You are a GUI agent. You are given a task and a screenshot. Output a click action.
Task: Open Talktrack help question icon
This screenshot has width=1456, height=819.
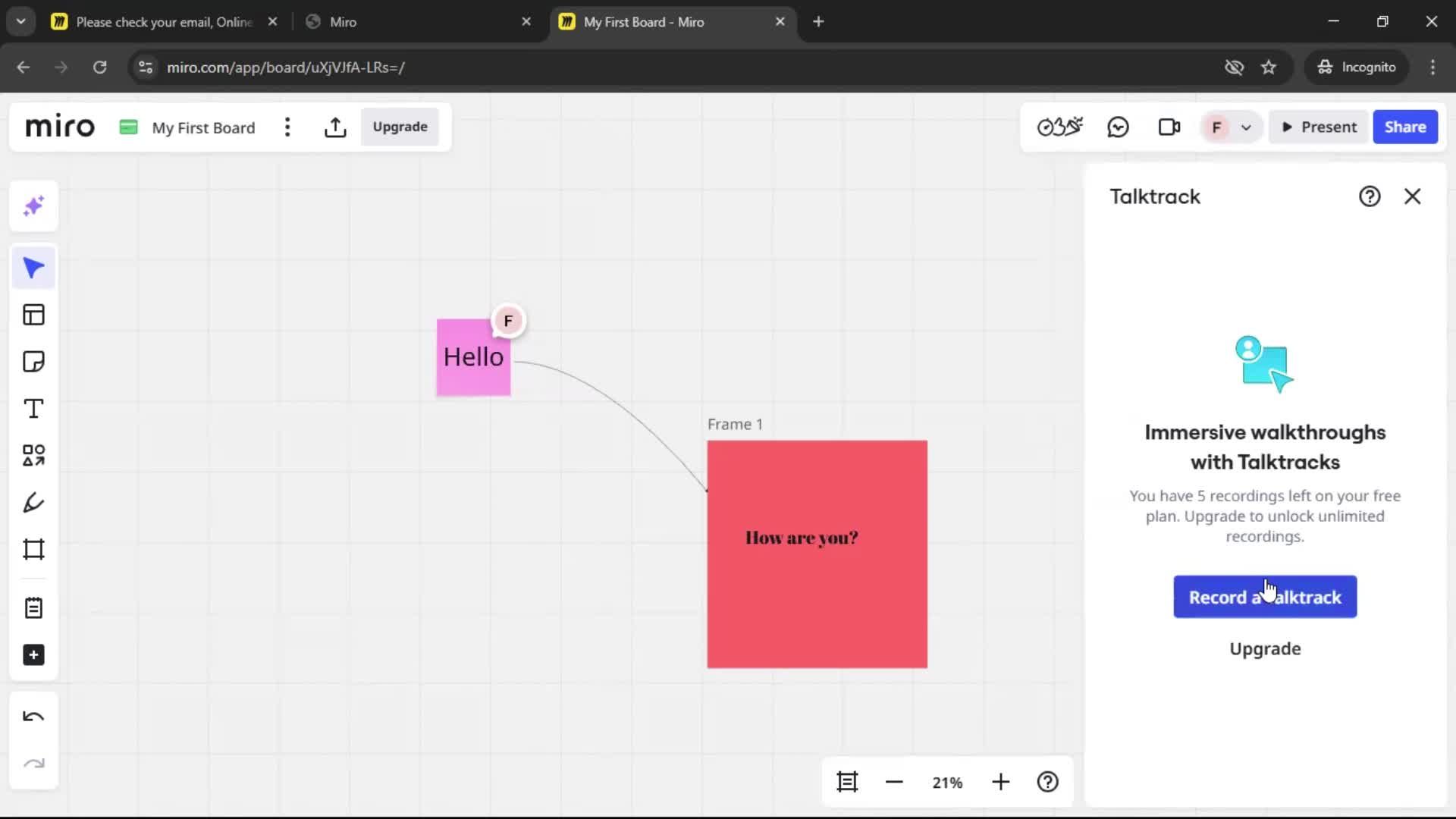1370,196
